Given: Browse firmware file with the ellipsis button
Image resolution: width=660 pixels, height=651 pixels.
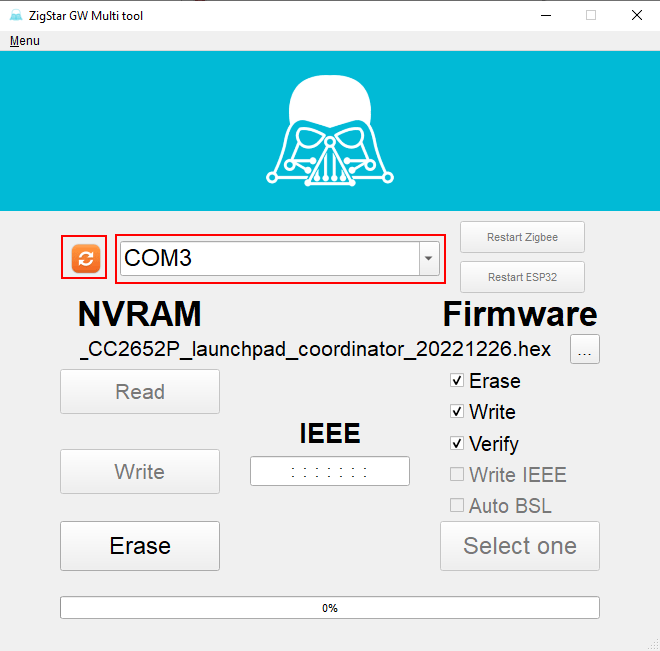Looking at the screenshot, I should coord(585,349).
